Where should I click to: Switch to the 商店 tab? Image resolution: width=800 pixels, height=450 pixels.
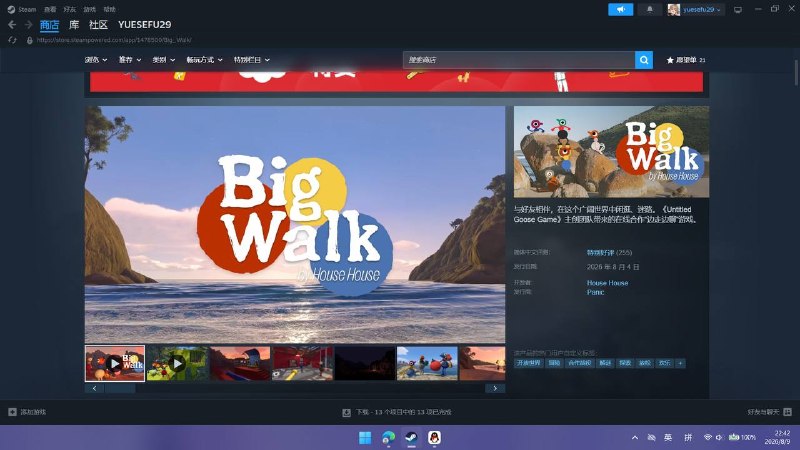click(x=49, y=24)
